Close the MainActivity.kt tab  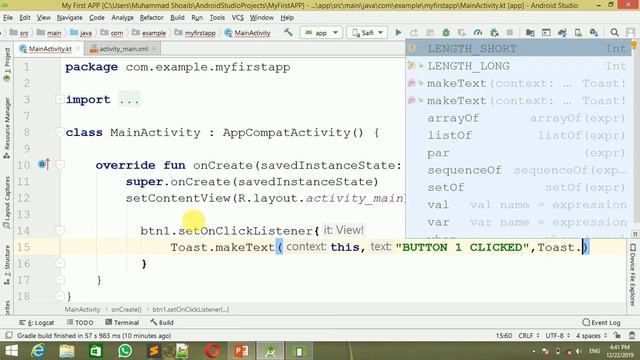pos(78,49)
